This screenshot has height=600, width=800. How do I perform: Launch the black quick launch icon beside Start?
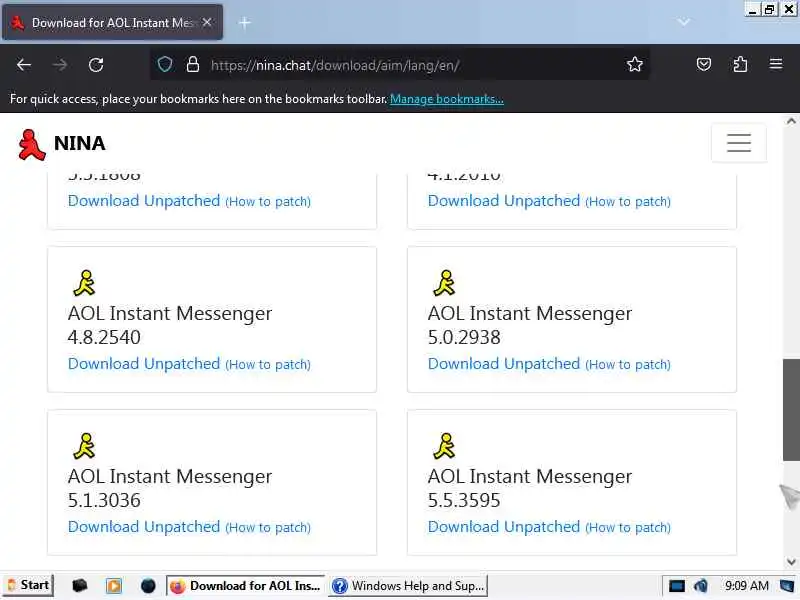(80, 585)
